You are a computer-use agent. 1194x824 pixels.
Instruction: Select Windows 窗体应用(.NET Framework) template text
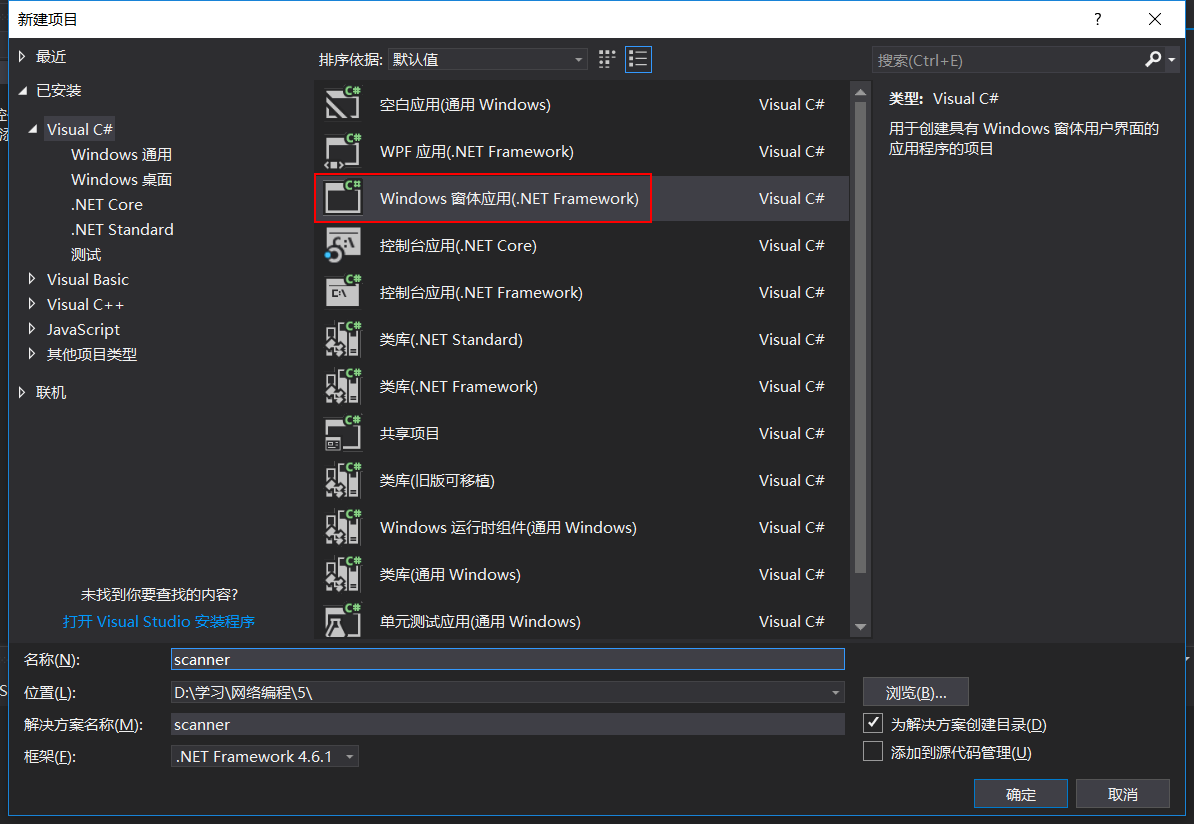(509, 199)
